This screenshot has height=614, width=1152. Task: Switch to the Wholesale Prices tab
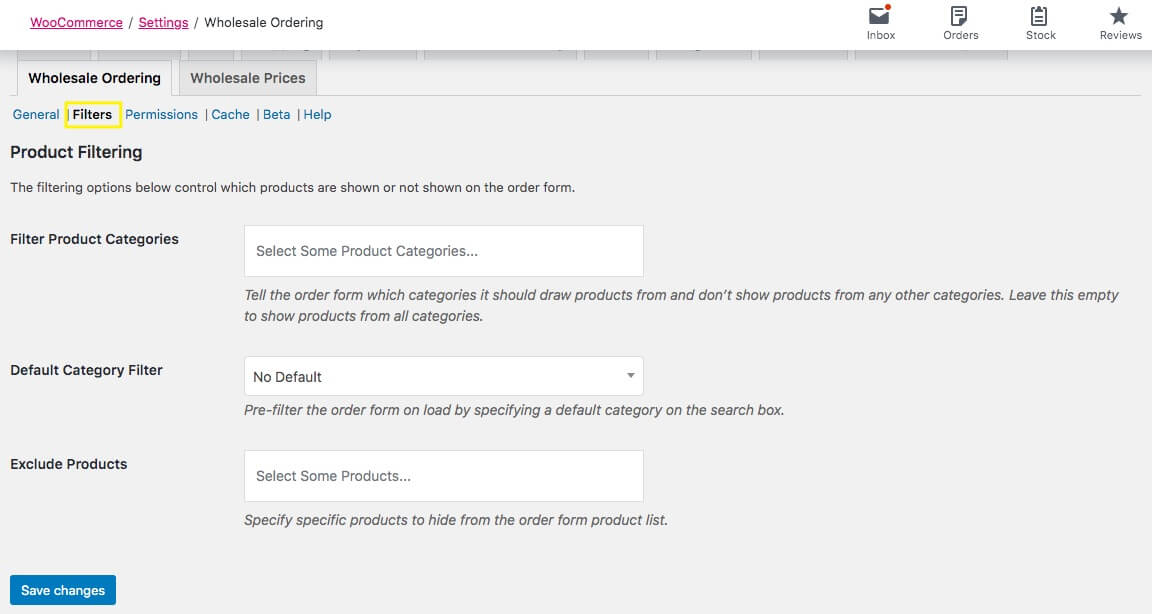[x=248, y=78]
